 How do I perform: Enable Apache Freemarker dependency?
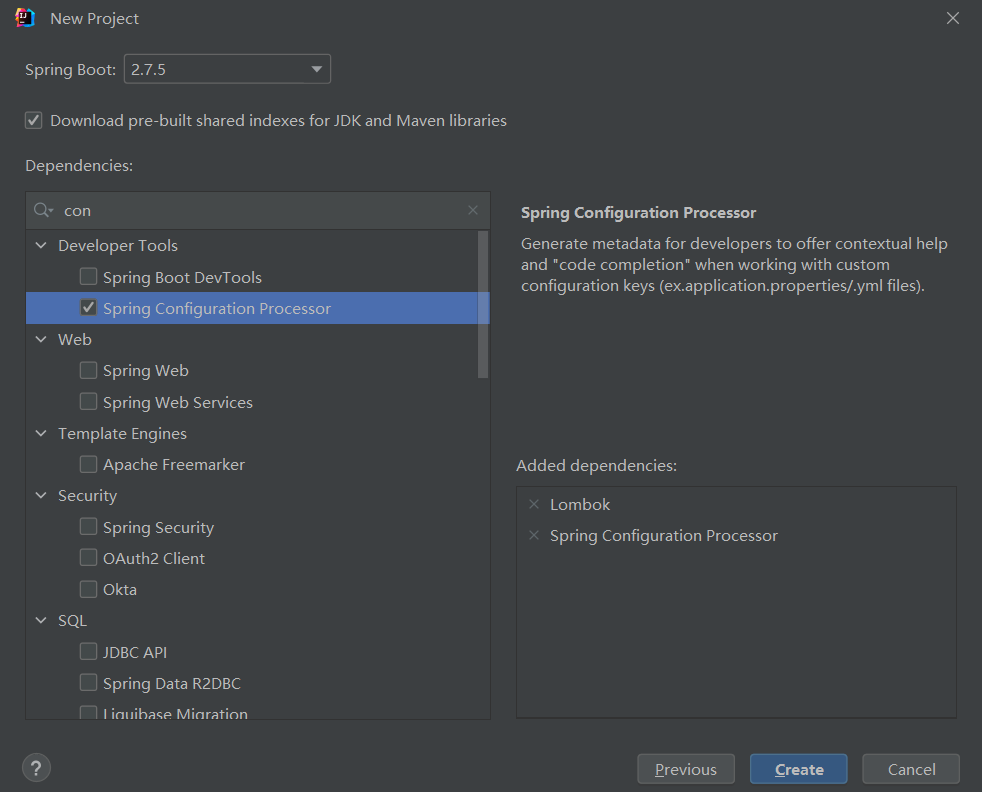point(88,464)
